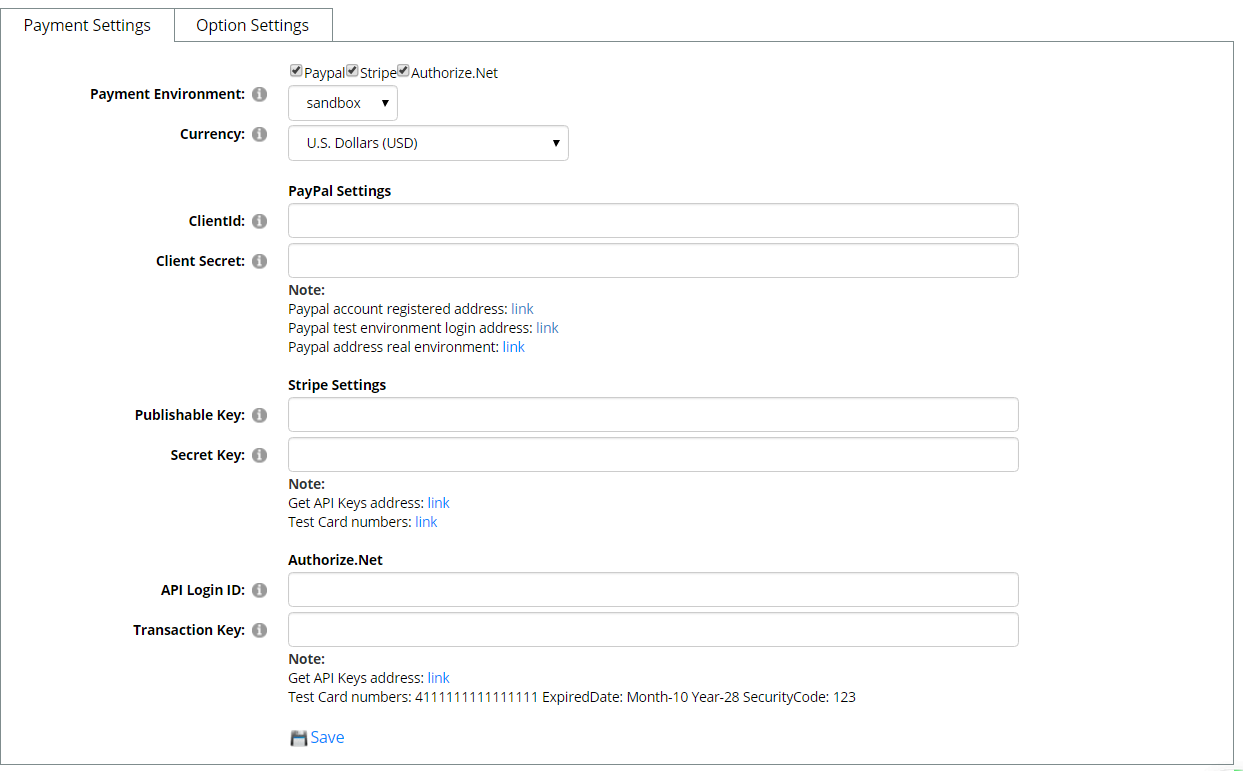Focus the API Login ID input field
1243x771 pixels.
pos(653,590)
